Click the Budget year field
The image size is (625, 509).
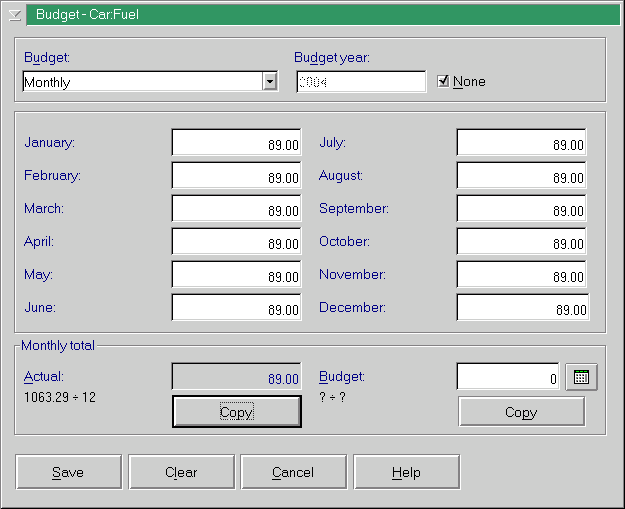361,82
